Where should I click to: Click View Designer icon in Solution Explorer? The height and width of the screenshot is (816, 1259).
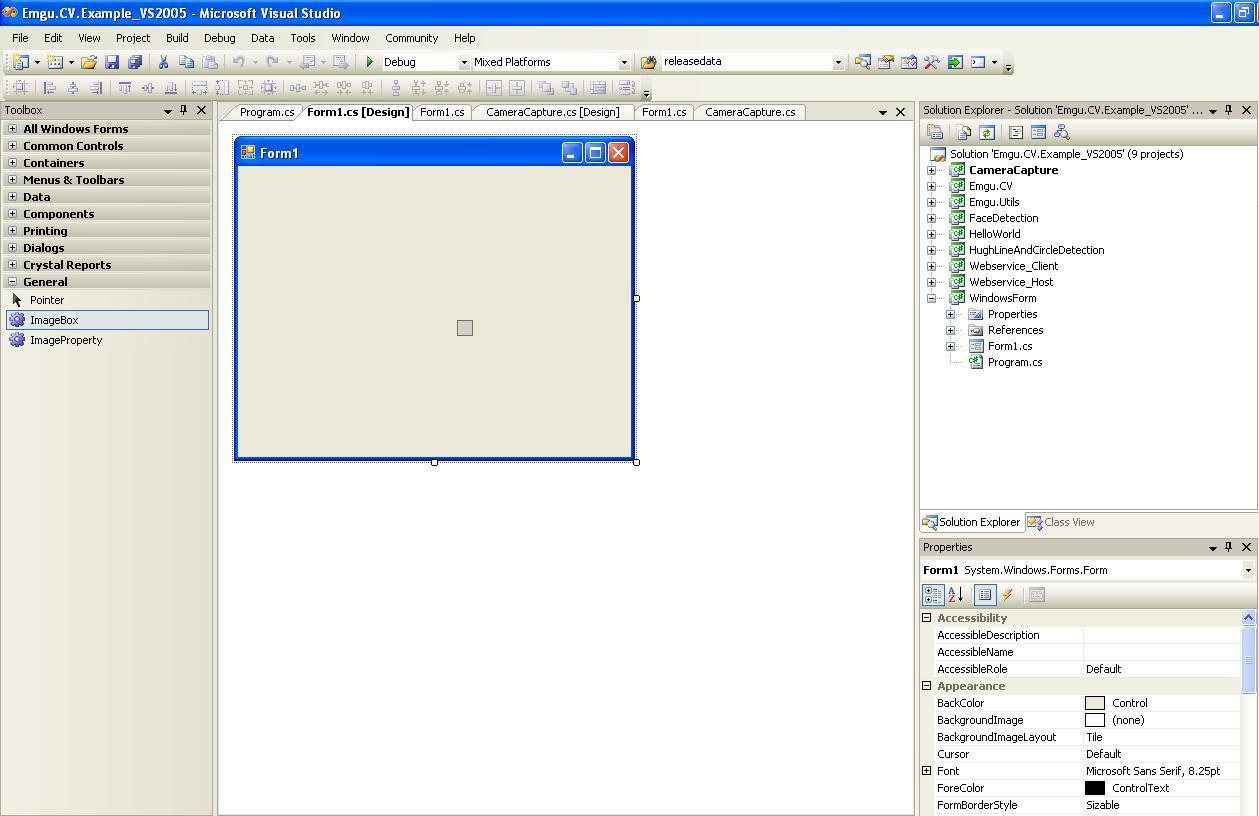pyautogui.click(x=1038, y=132)
